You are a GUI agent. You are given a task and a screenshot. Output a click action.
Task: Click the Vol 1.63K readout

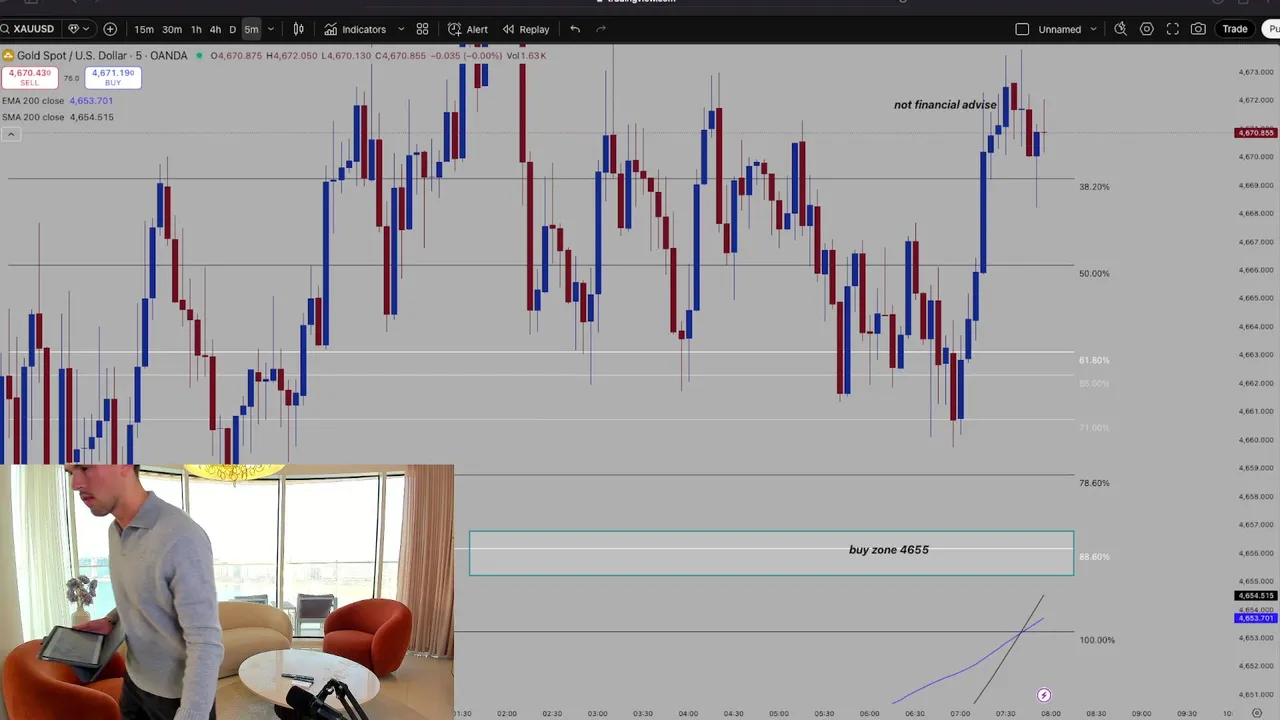click(x=526, y=56)
